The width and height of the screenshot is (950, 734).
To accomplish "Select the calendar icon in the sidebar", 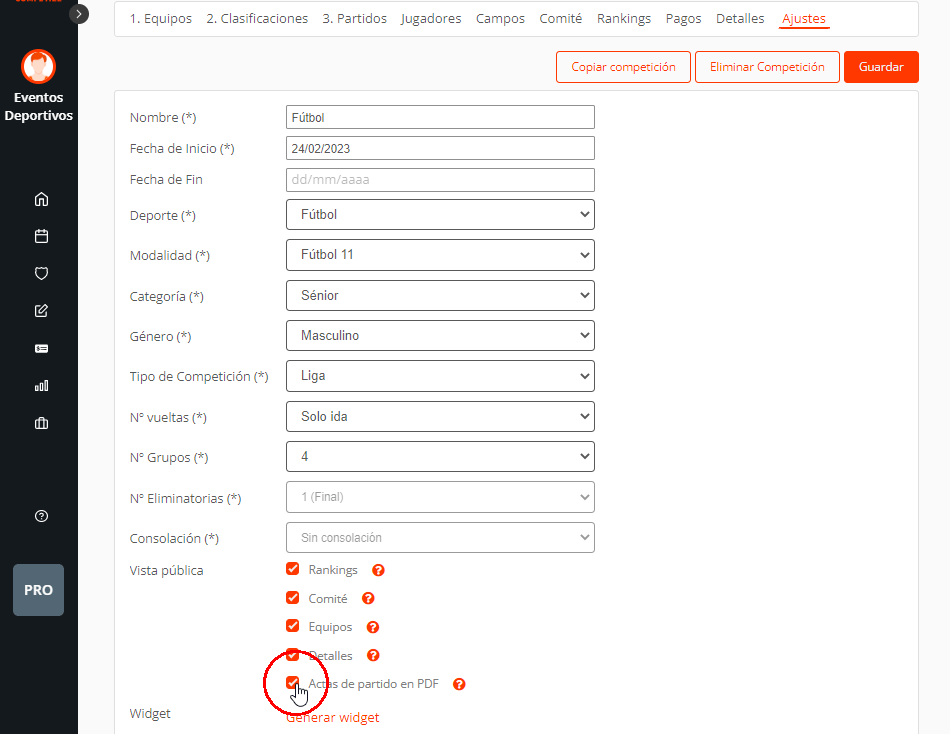I will point(41,236).
